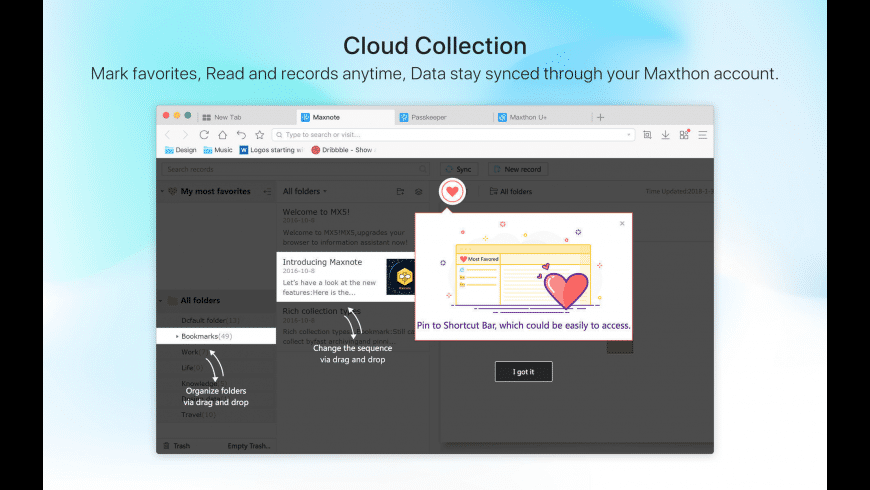
Task: Open the screenshot capture tool icon
Action: click(647, 135)
